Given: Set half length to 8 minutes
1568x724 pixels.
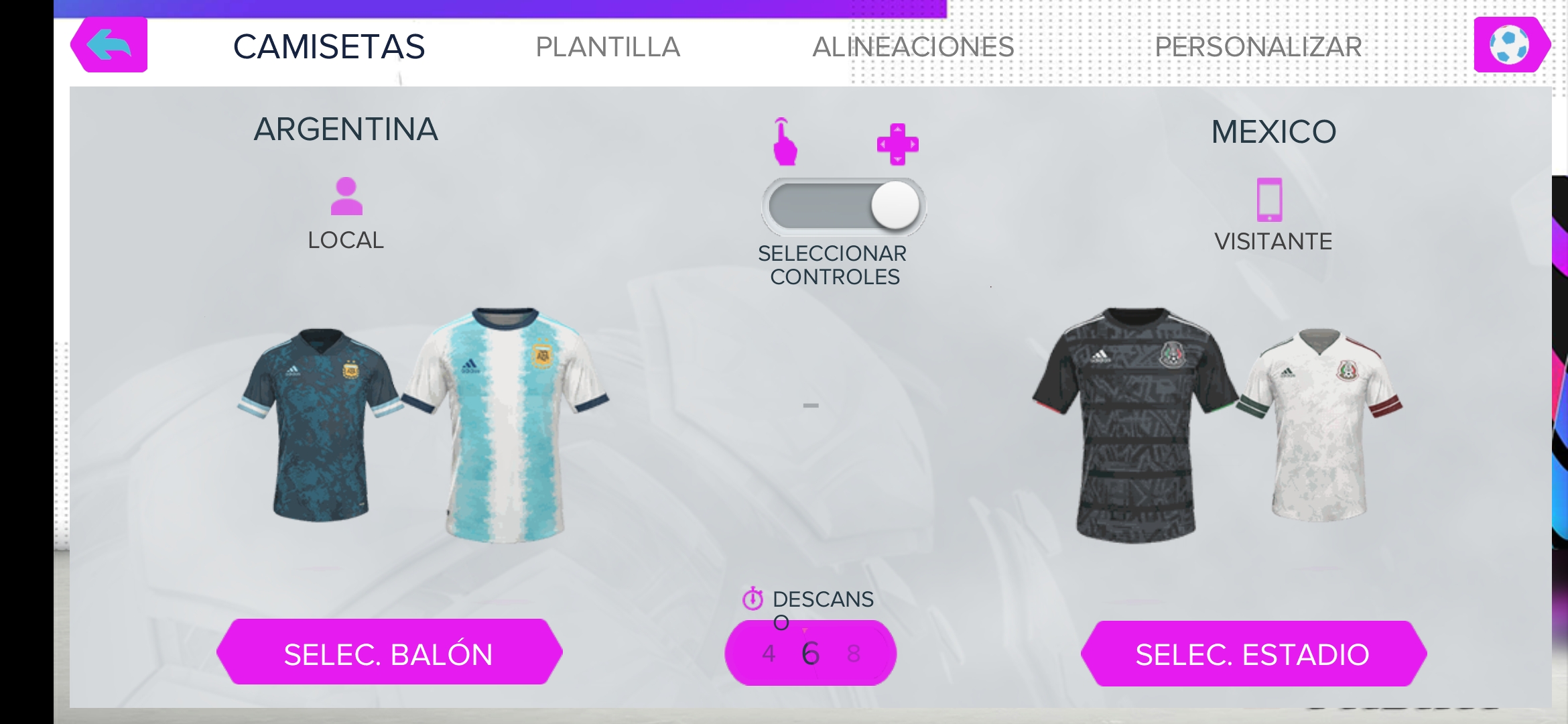Looking at the screenshot, I should (854, 654).
